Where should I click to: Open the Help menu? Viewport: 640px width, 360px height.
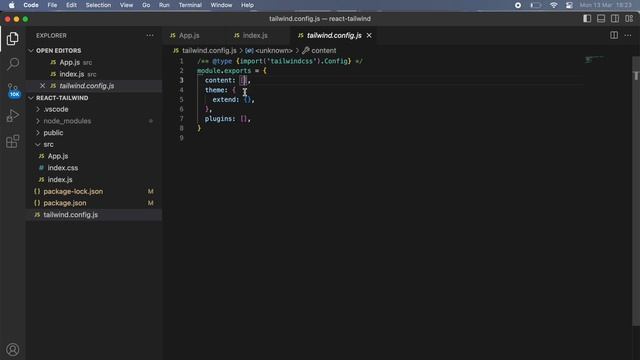pos(247,5)
